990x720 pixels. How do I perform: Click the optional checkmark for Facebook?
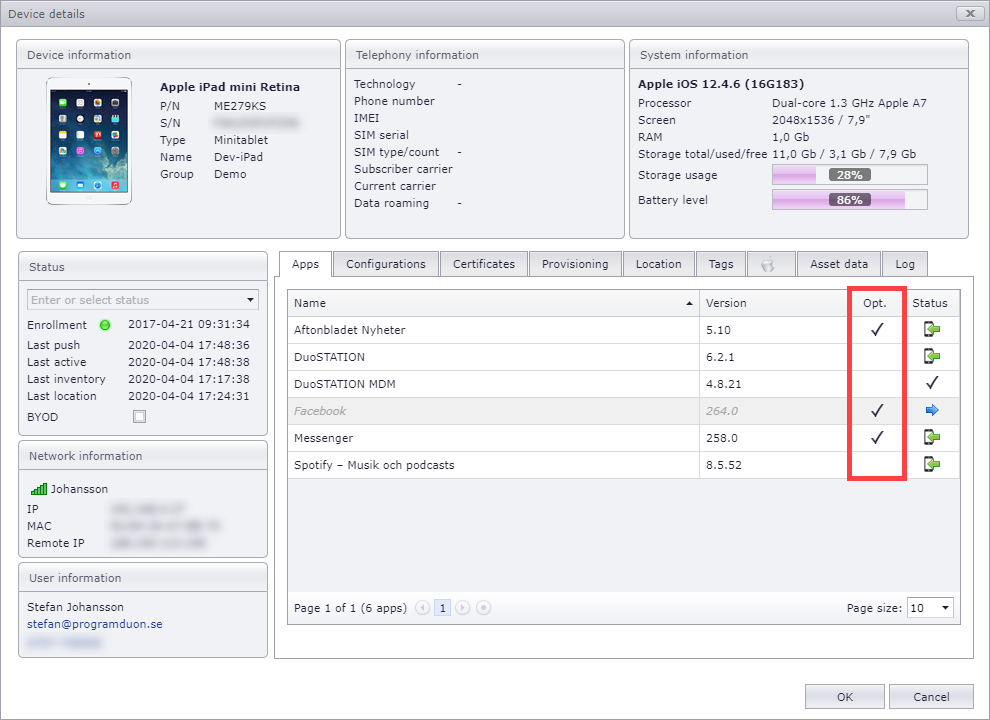pyautogui.click(x=876, y=411)
